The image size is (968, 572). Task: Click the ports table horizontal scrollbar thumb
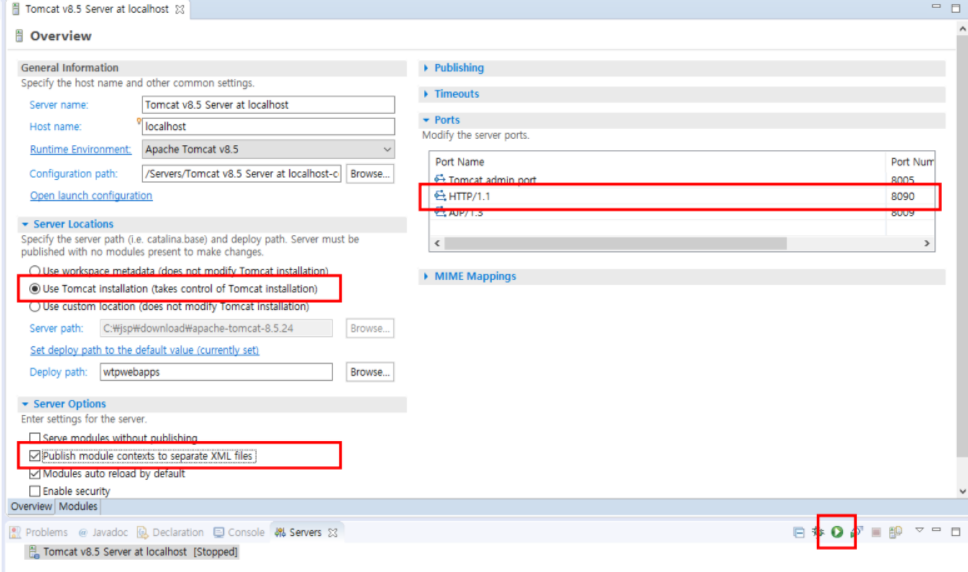(615, 243)
